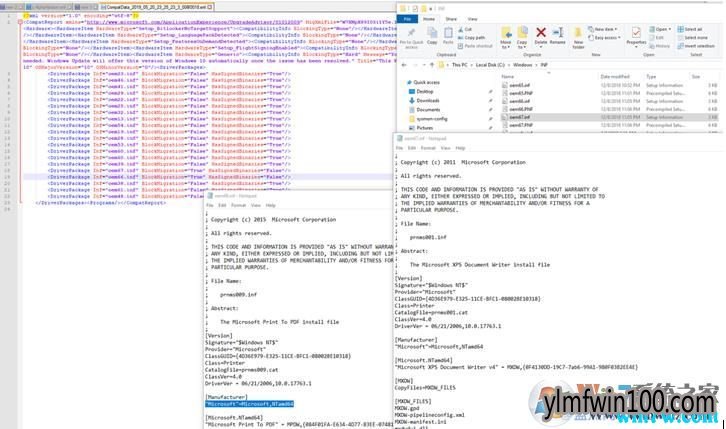Open Format menu in left Notepad window
This screenshot has width=726, height=429.
238,205
